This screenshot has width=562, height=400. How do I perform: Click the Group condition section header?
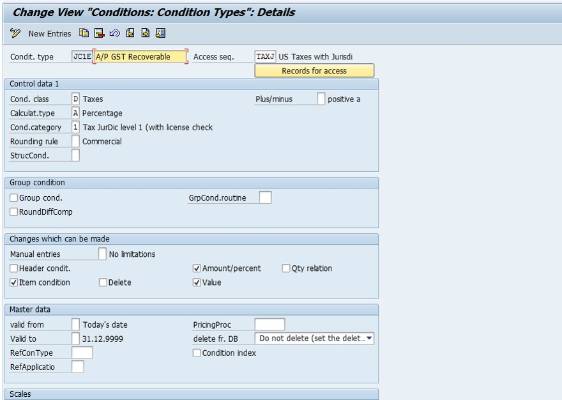(x=191, y=182)
